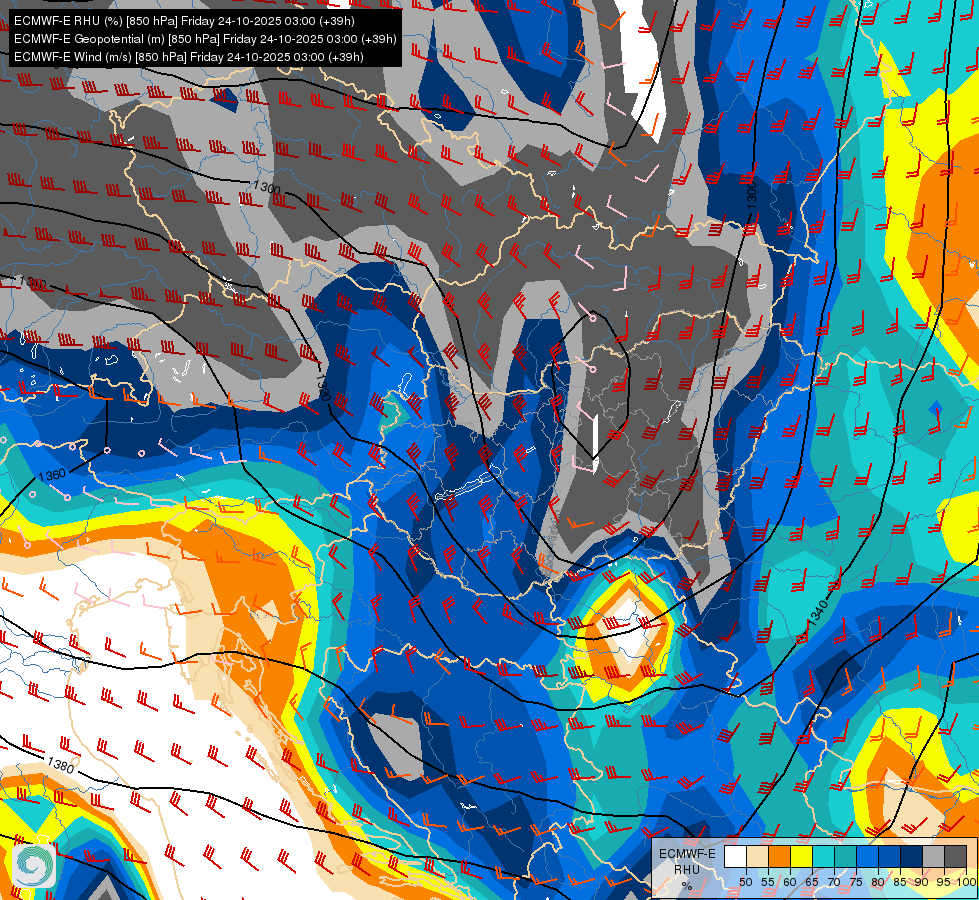The width and height of the screenshot is (979, 900).
Task: Click the legend title ECMWF-E RHU %
Action: 687,869
